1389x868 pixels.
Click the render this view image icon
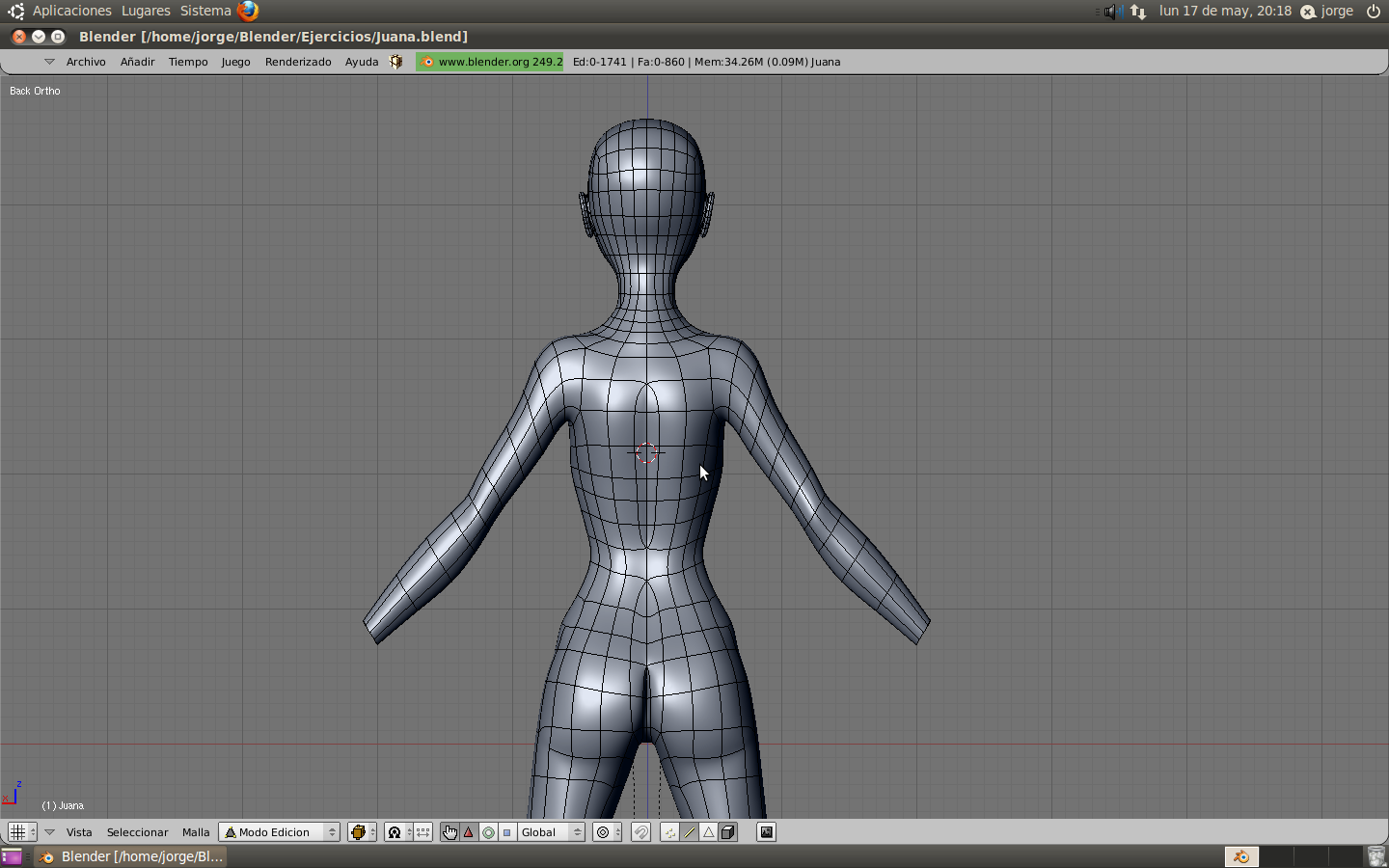click(766, 832)
